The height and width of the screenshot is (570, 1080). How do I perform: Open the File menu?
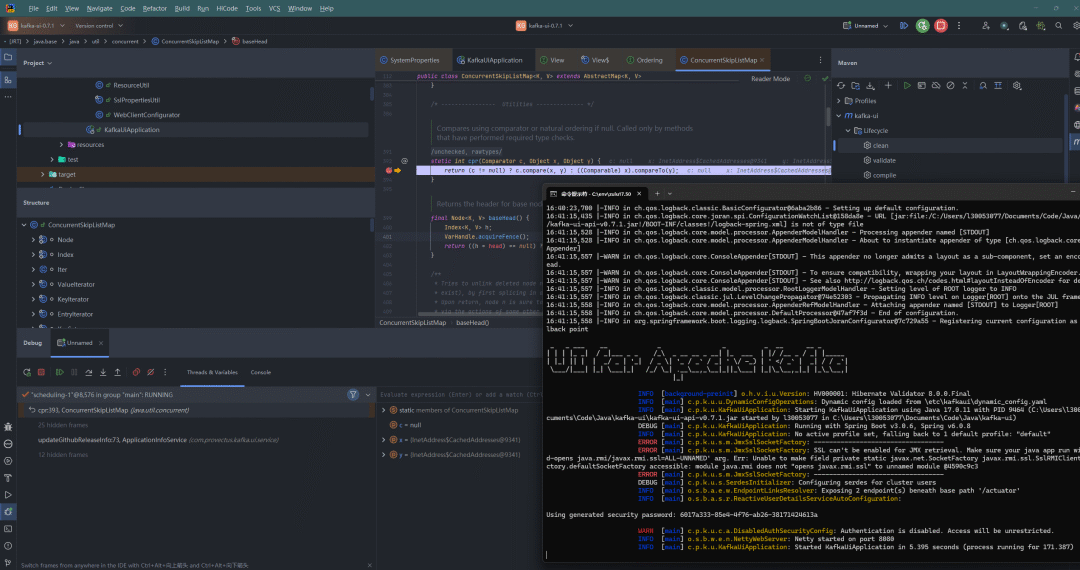coord(33,8)
